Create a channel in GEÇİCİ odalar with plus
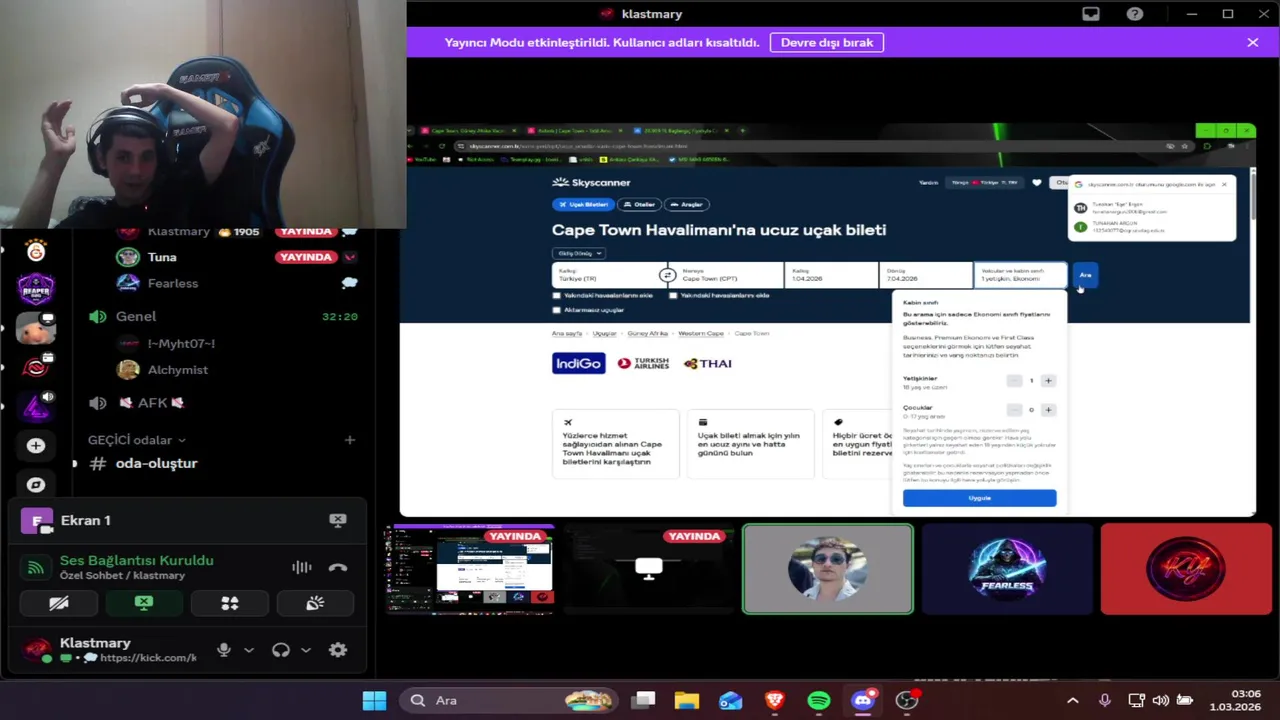1280x720 pixels. 350,440
